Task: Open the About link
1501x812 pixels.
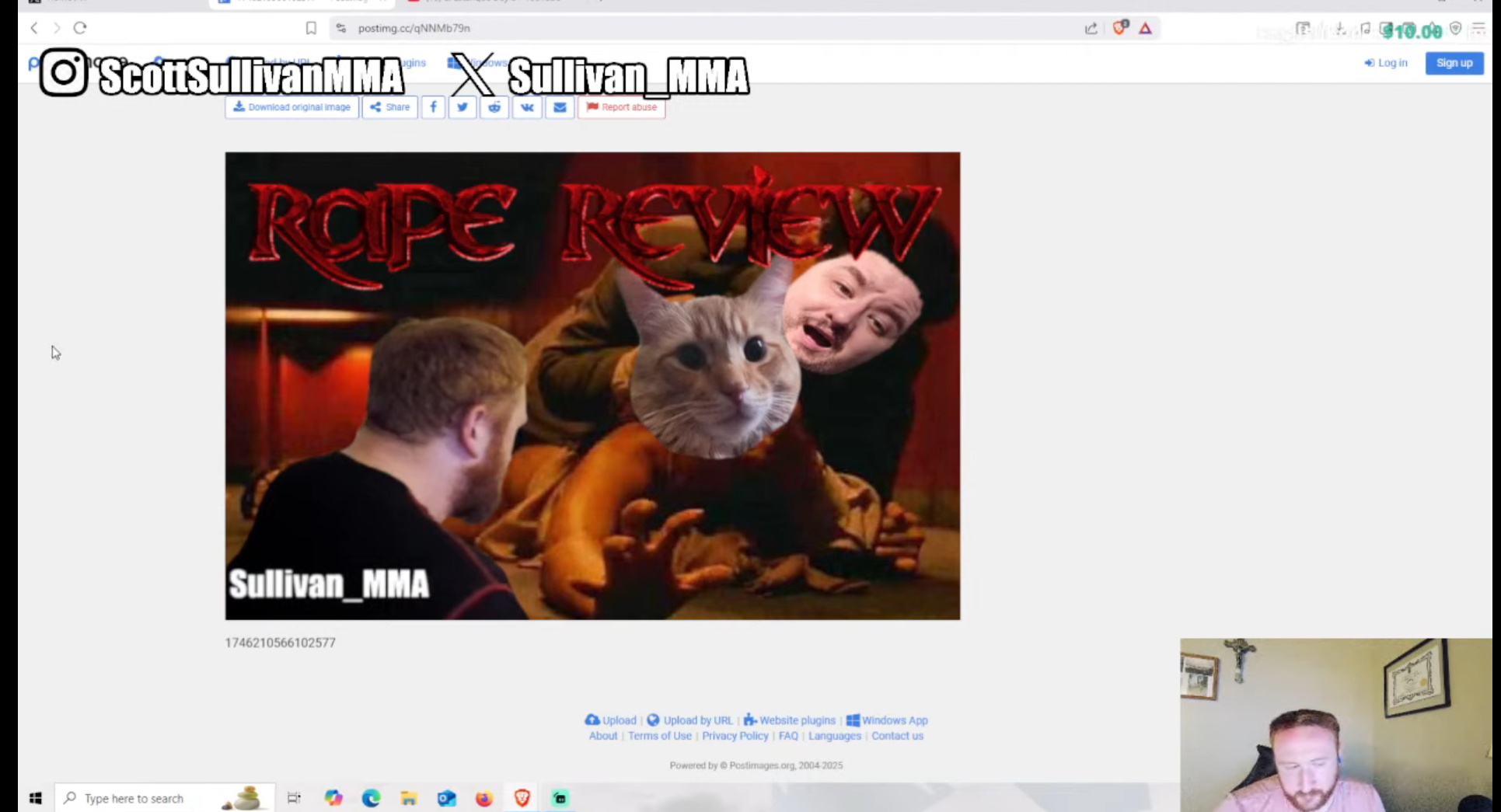Action: 603,736
